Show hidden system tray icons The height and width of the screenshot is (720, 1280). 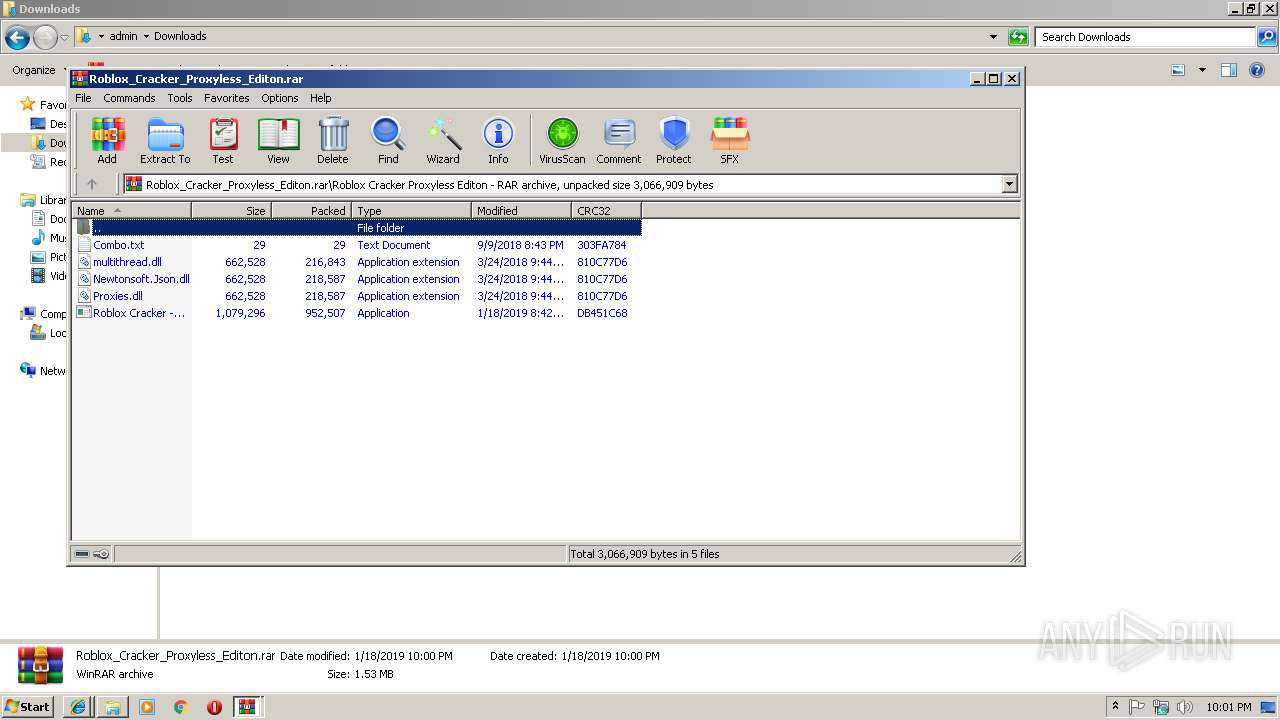pos(1115,707)
